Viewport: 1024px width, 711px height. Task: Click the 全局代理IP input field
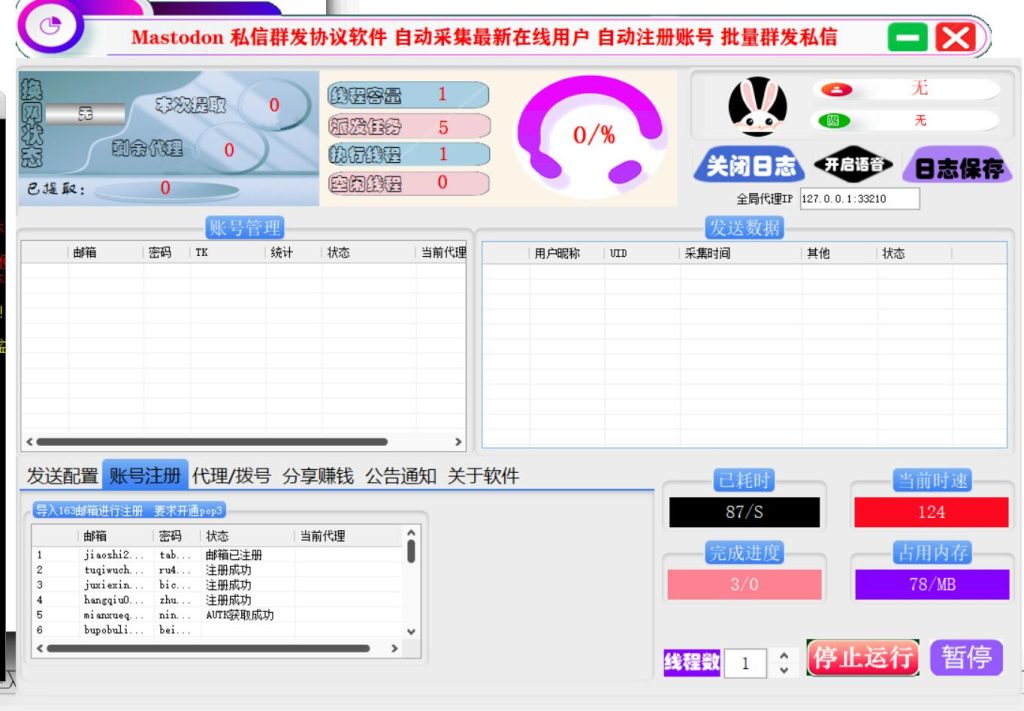coord(858,199)
